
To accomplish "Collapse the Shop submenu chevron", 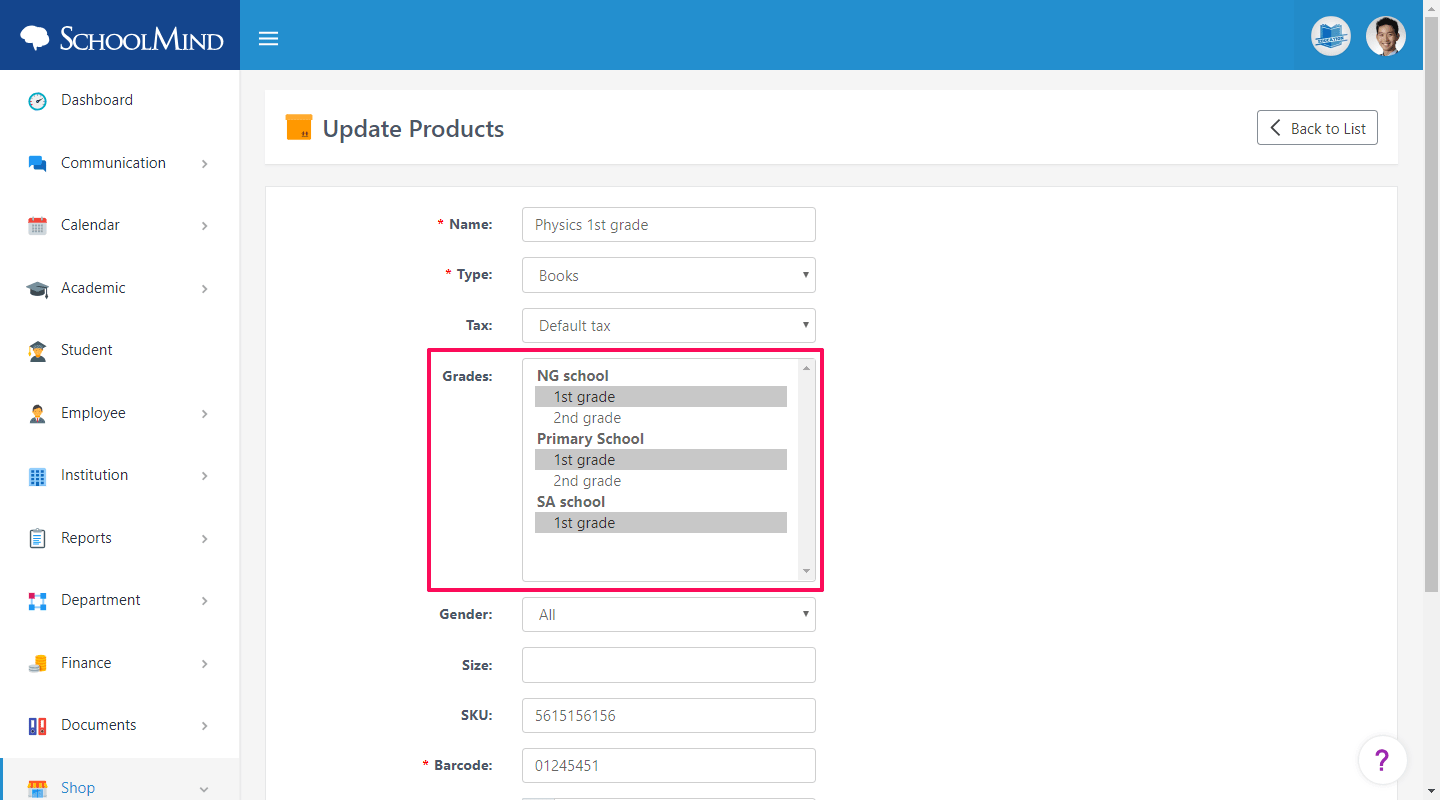I will click(204, 789).
